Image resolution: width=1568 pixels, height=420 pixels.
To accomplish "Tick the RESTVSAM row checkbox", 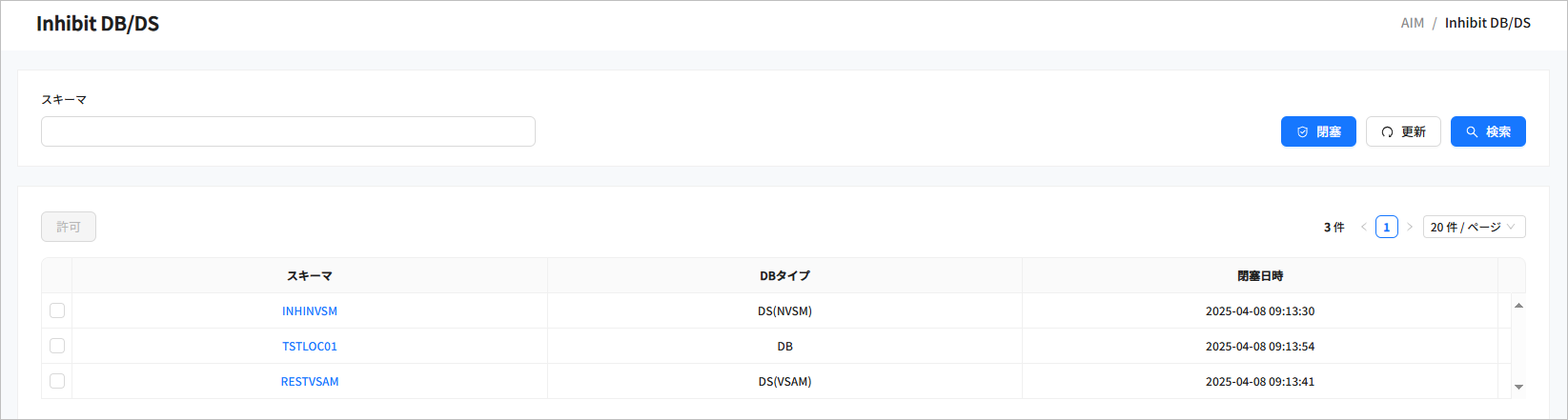I will point(57,381).
